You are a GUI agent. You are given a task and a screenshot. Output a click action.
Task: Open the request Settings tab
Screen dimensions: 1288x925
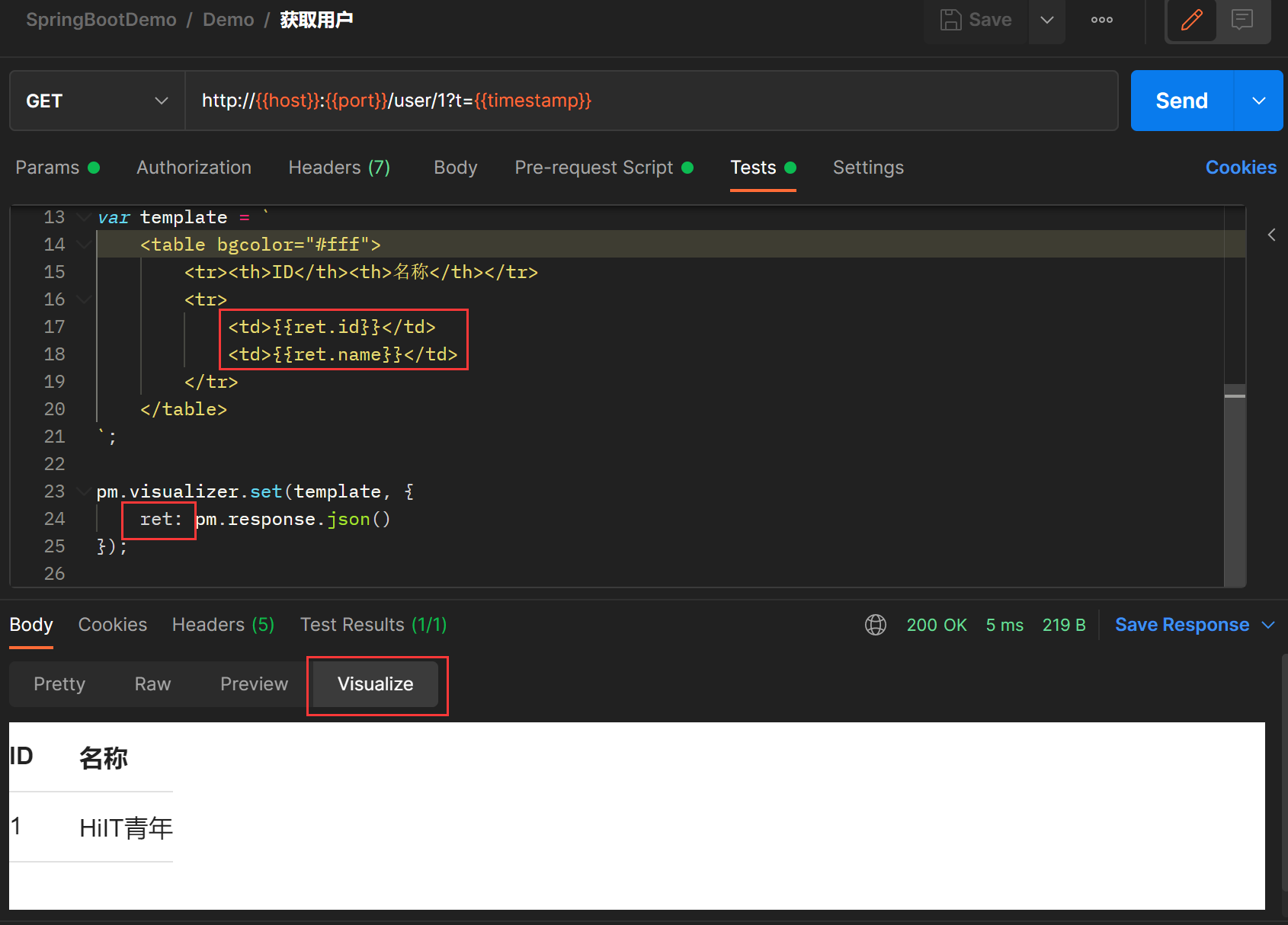tap(868, 168)
